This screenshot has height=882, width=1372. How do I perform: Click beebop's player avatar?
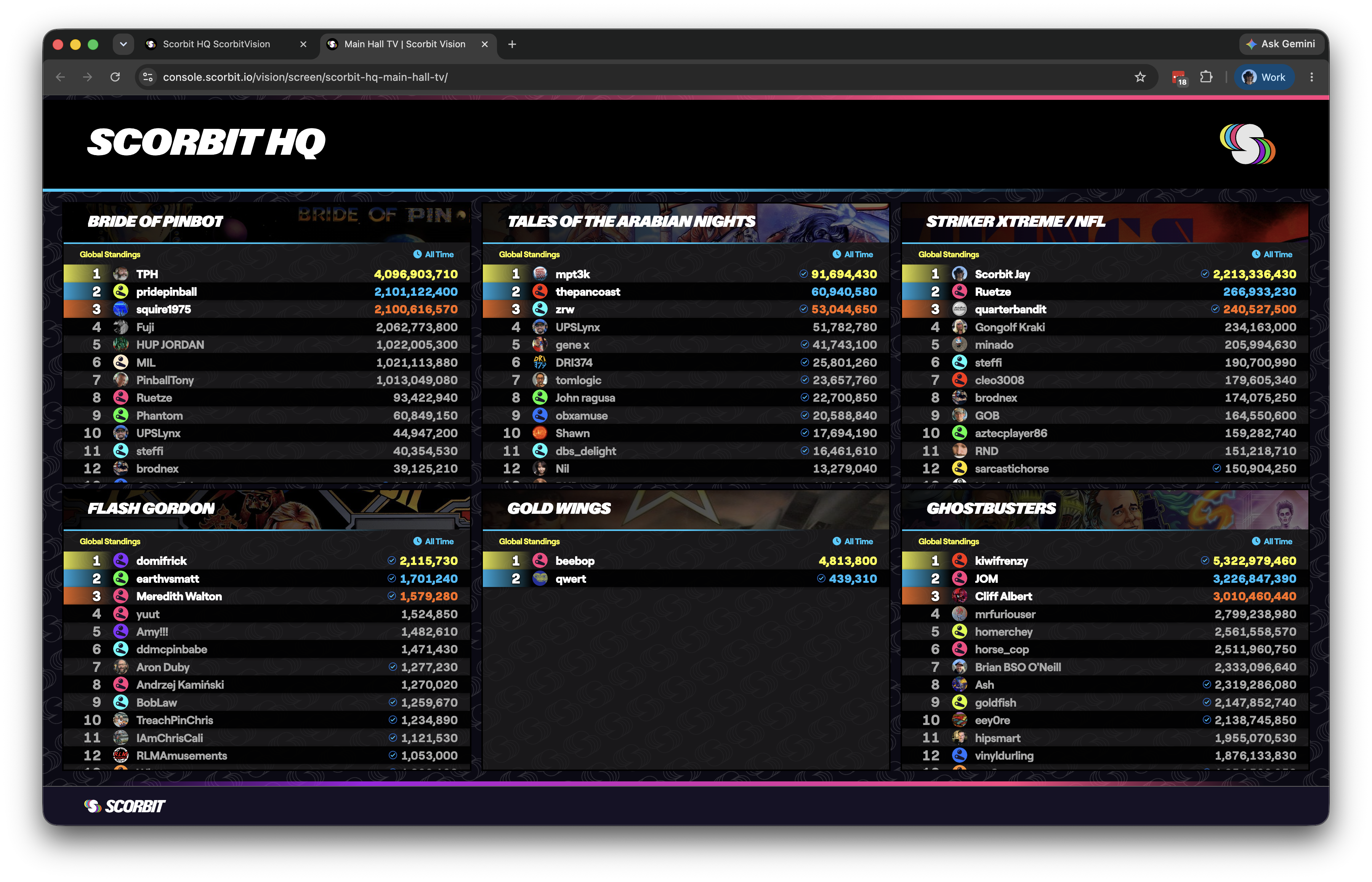click(x=539, y=561)
